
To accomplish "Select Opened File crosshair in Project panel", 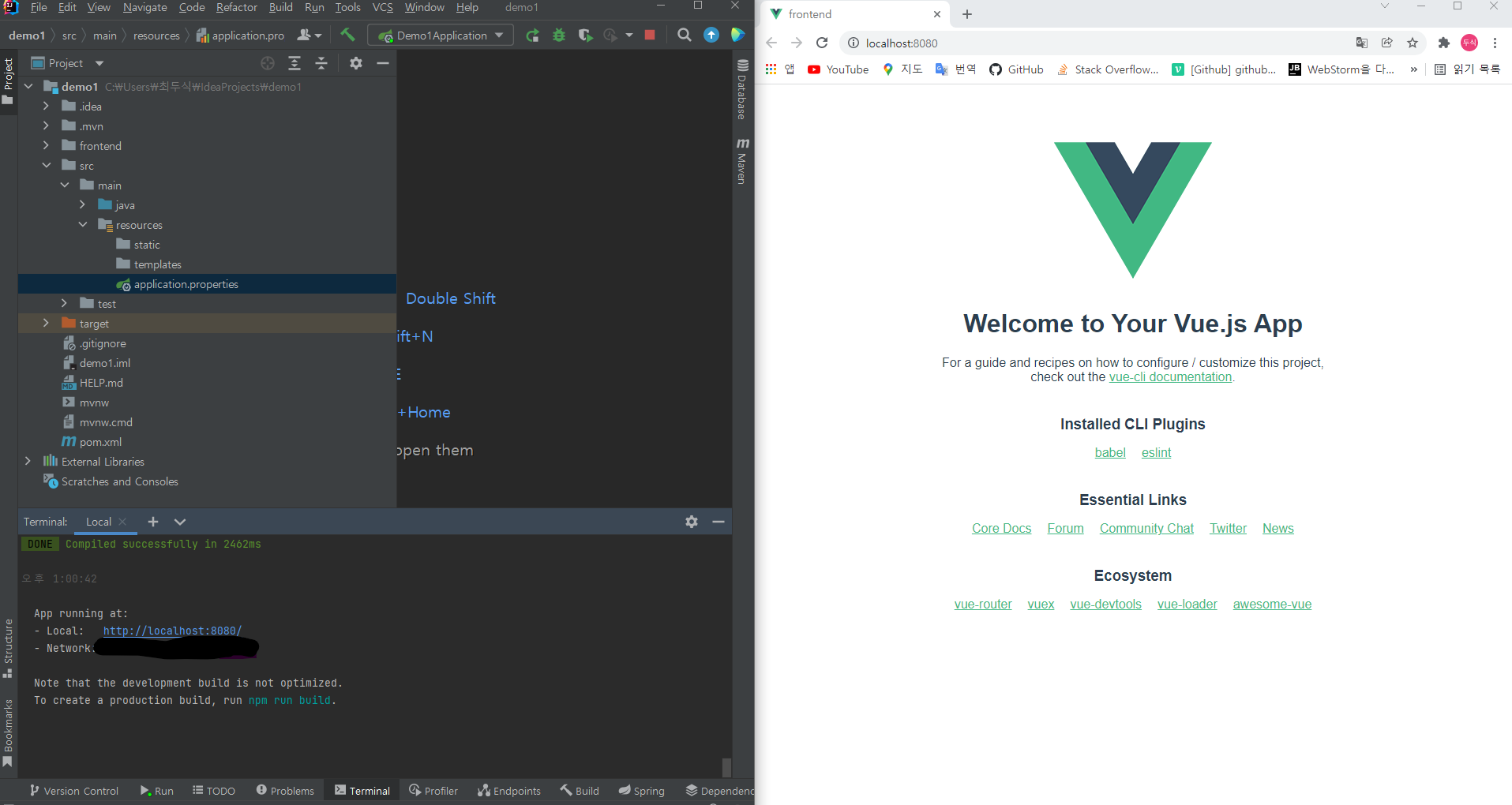I will point(268,63).
